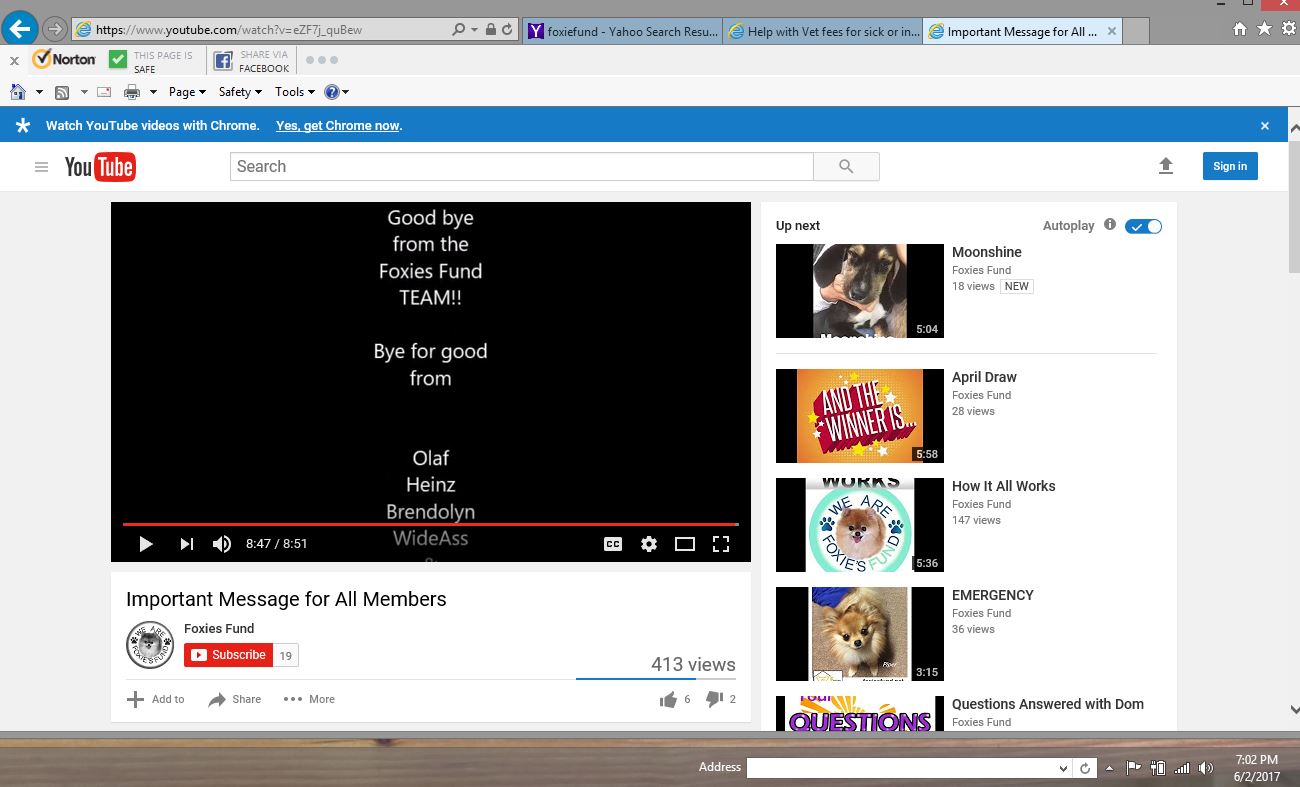This screenshot has width=1300, height=787.
Task: Click the search magnifier in the address bar
Action: point(458,30)
